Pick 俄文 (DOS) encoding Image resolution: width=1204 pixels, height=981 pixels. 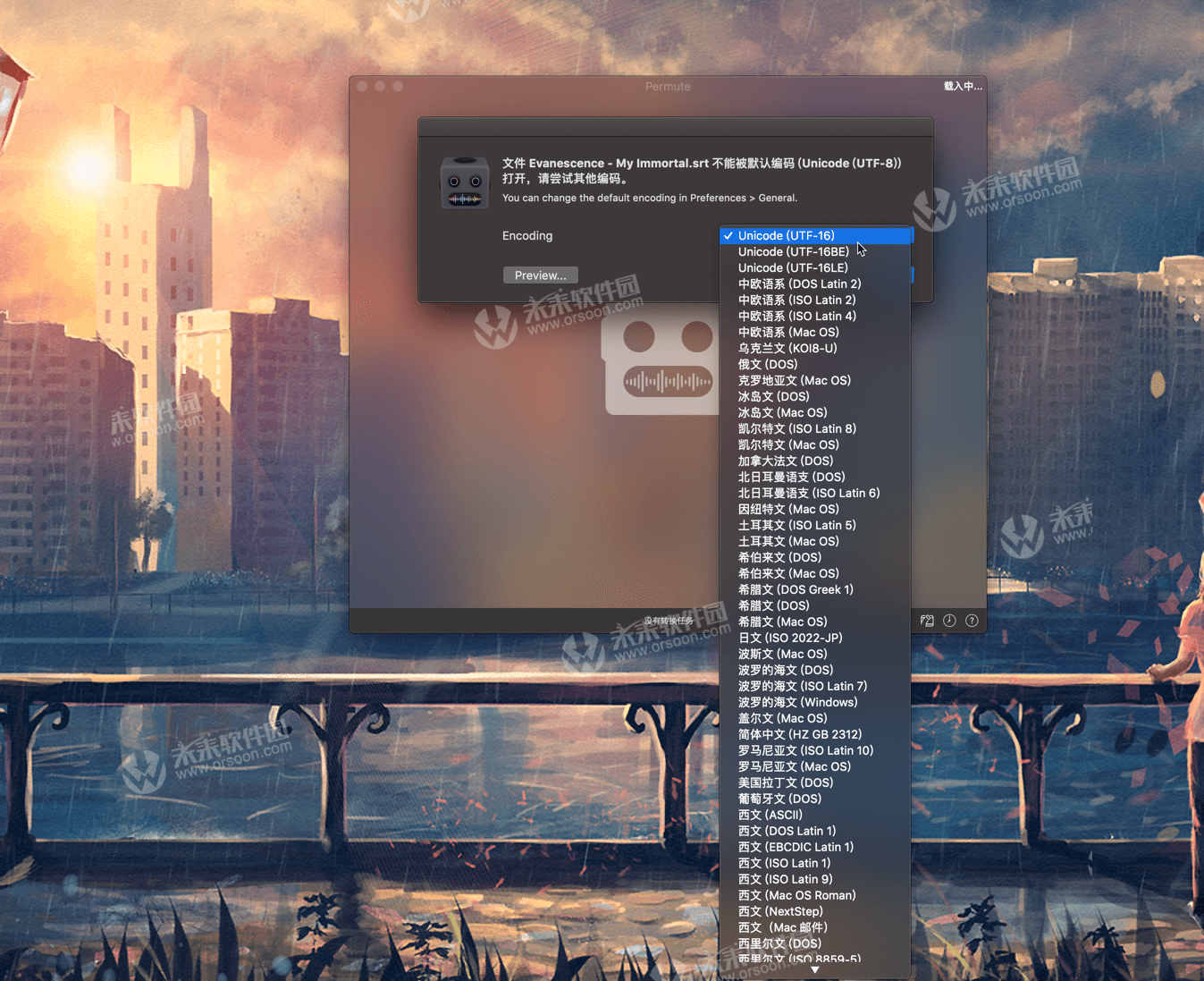tap(815, 365)
